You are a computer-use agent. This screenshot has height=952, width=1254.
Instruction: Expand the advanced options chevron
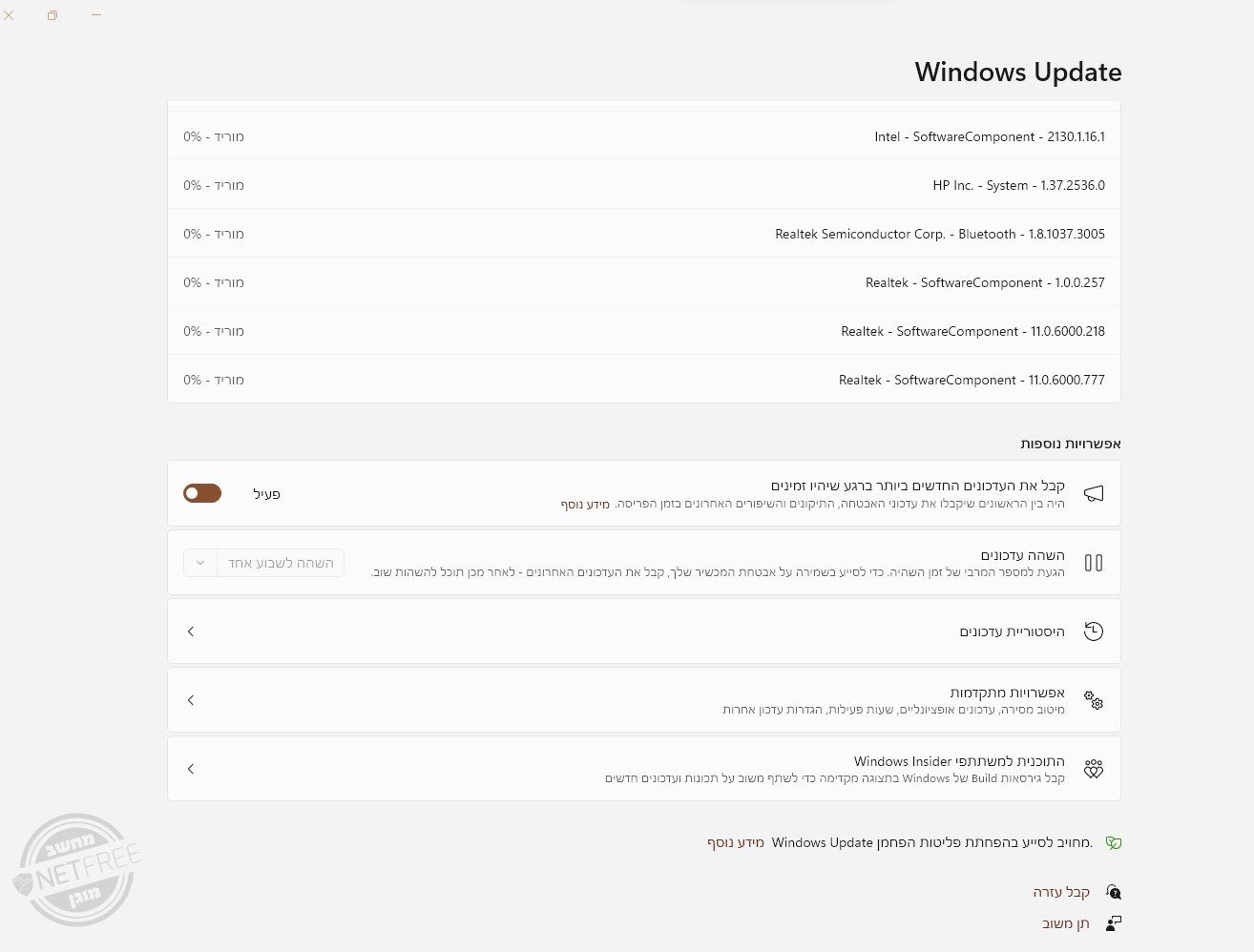191,700
